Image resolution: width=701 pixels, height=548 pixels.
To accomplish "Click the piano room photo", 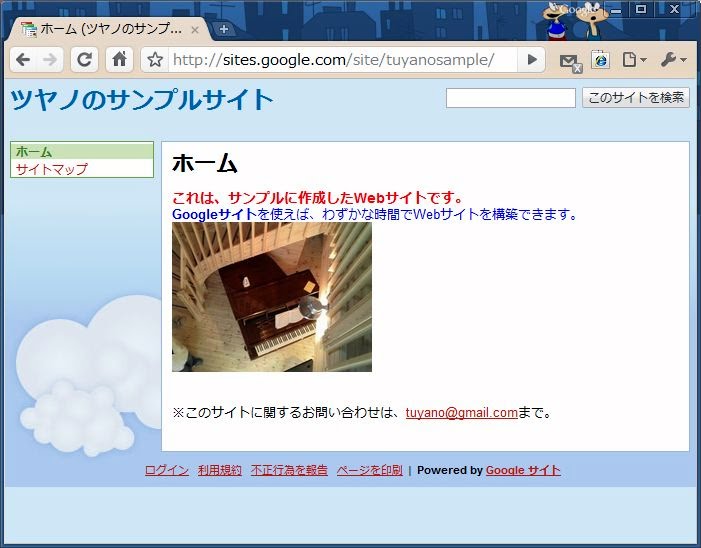I will coord(272,297).
